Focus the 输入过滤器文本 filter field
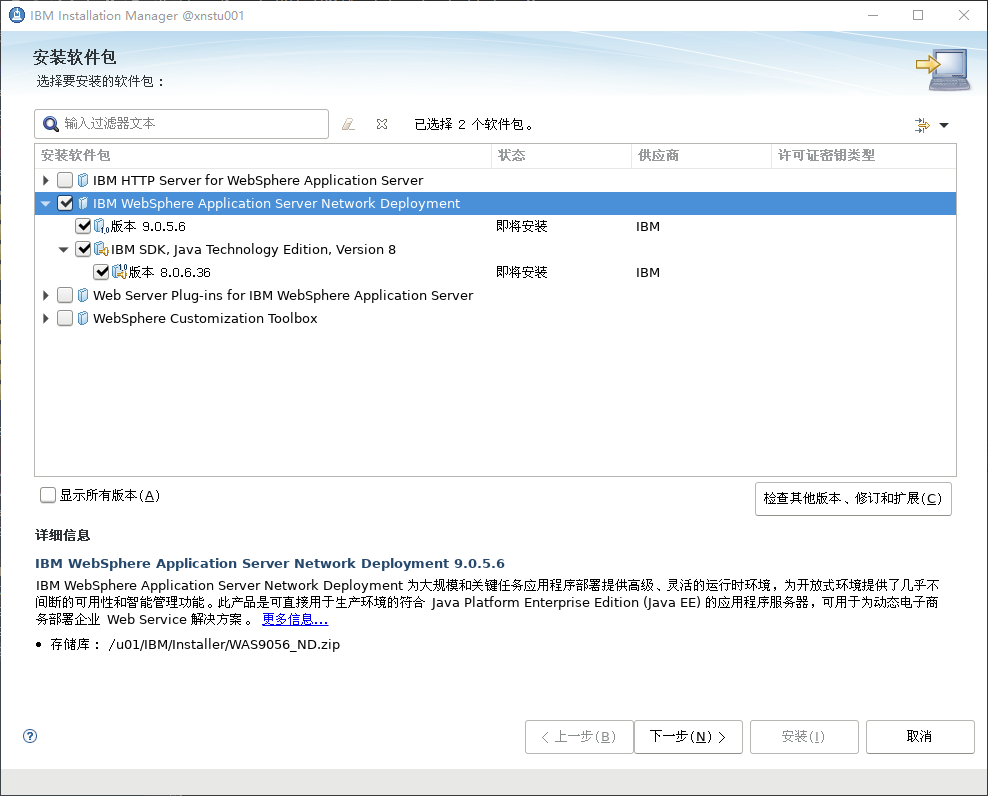Viewport: 988px width, 796px height. click(181, 124)
